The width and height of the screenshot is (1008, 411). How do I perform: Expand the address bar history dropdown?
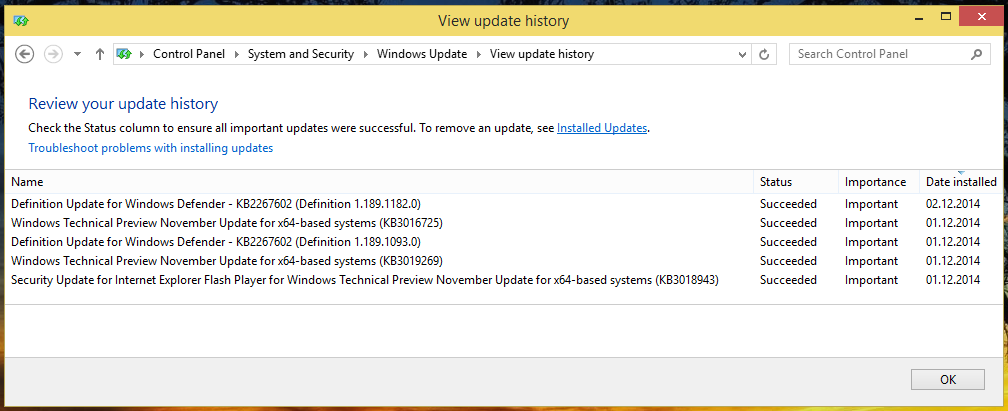click(x=743, y=54)
